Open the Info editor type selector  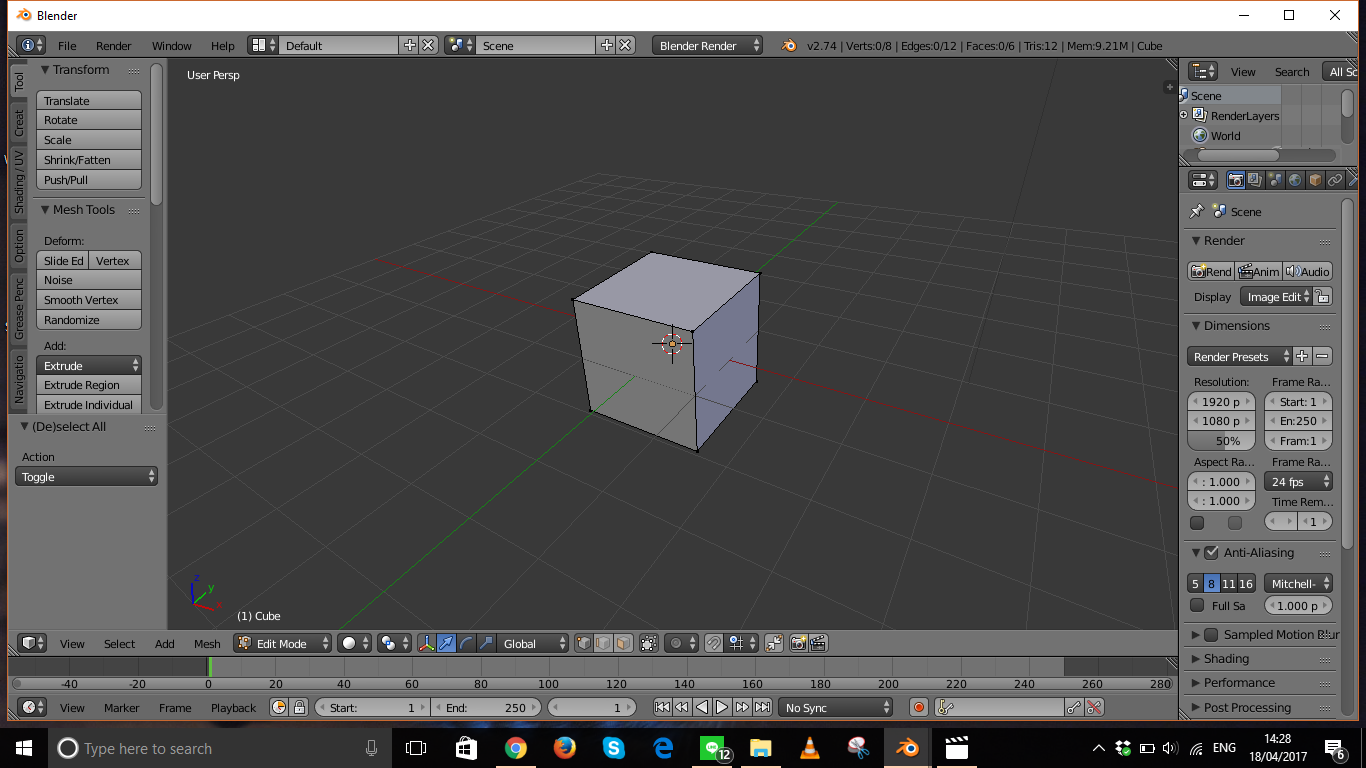tap(32, 45)
